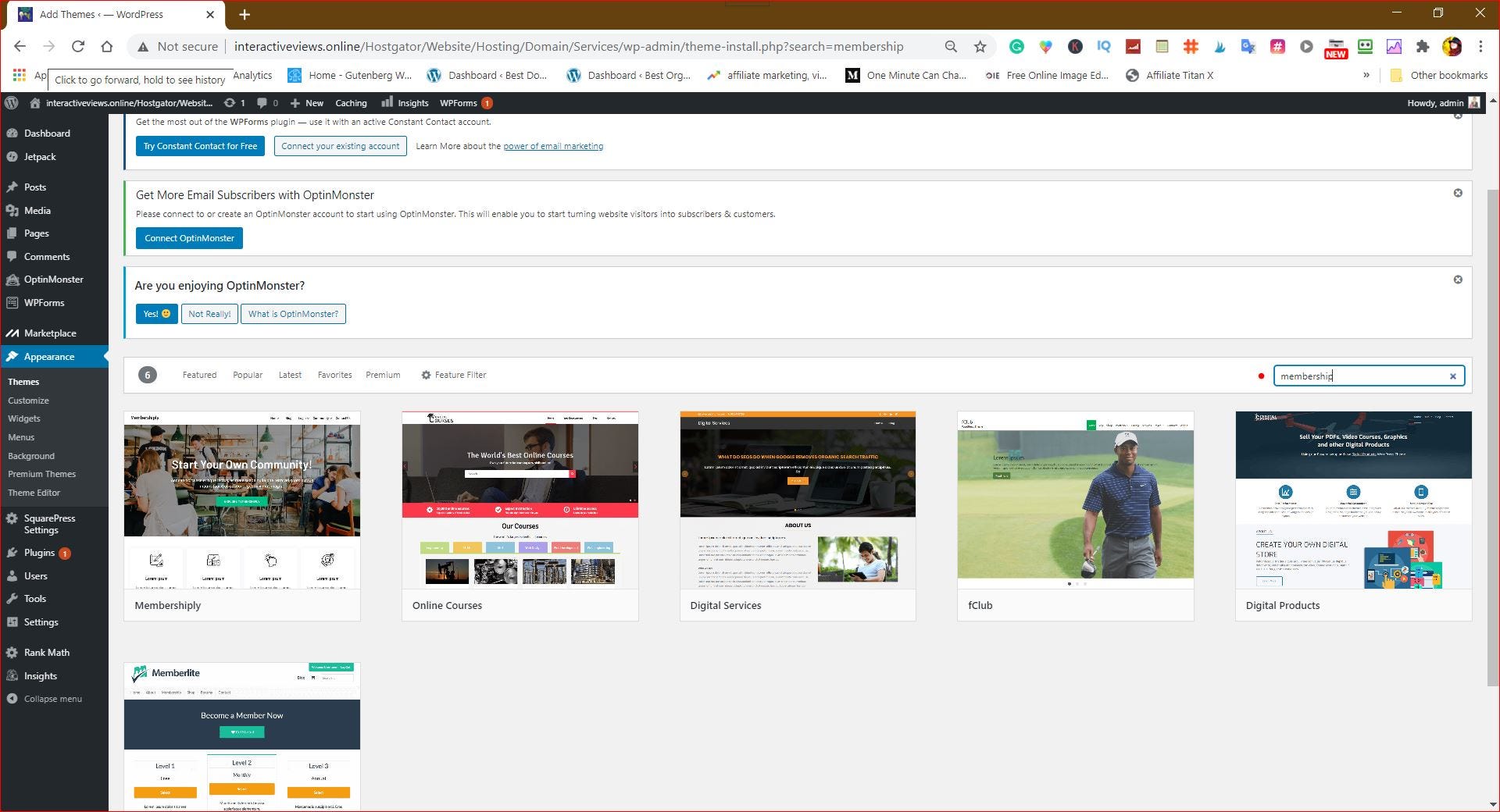Select the Popular themes tab
The height and width of the screenshot is (812, 1500).
(x=248, y=375)
